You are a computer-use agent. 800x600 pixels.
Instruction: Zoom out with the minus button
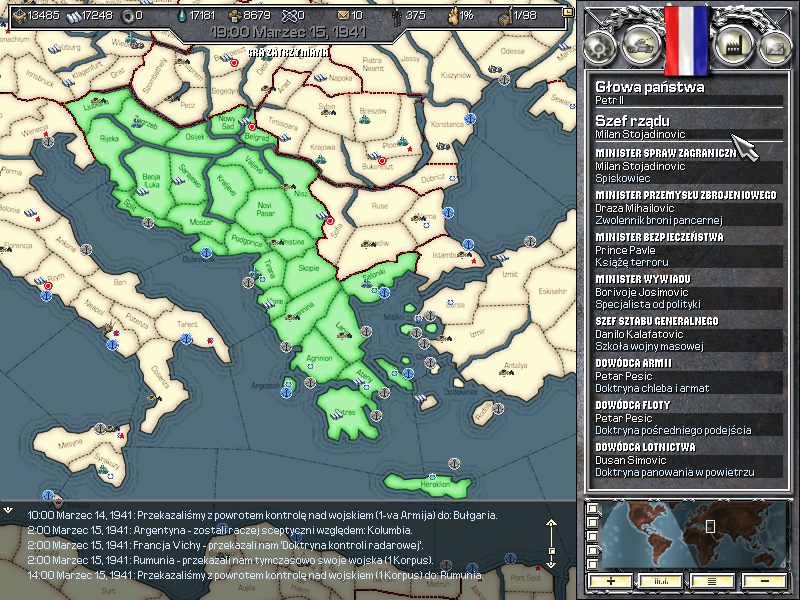(x=764, y=581)
